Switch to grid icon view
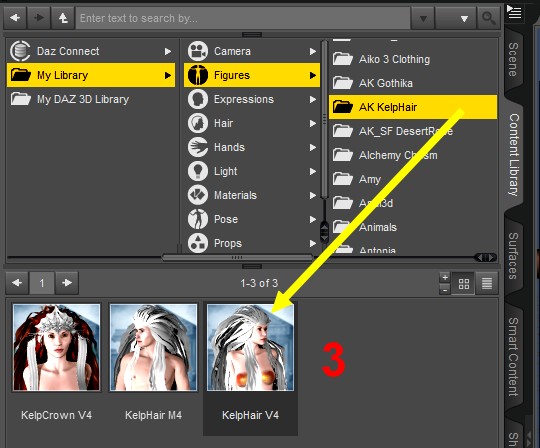 (x=464, y=283)
